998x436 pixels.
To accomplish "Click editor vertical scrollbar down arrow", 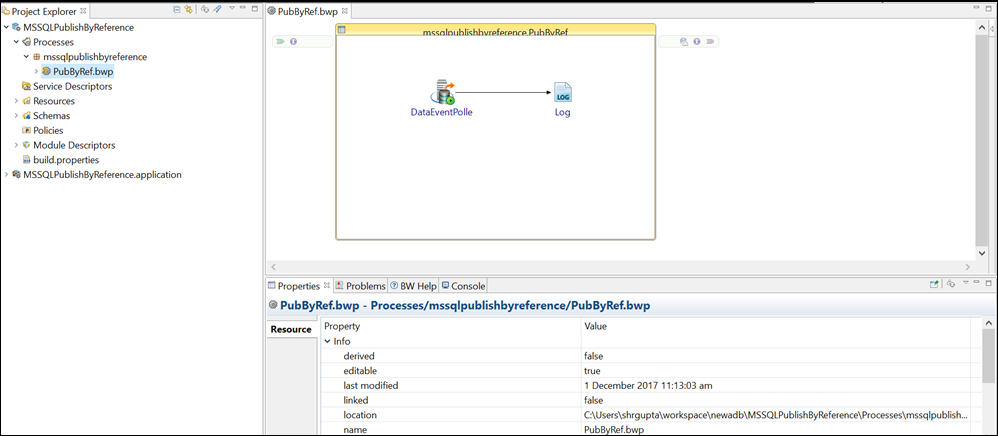I will pos(981,253).
